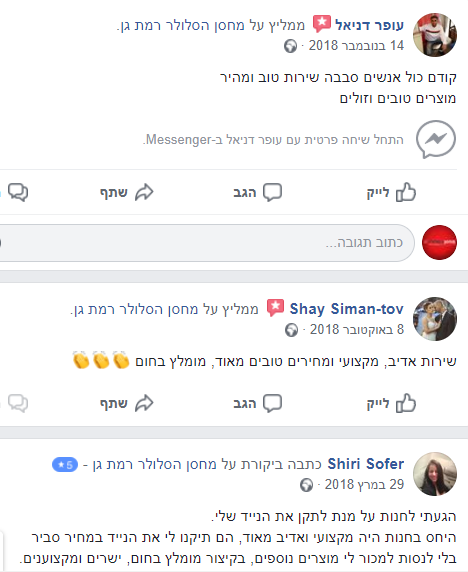Click the comment bubble on Ofer Daniel's post
This screenshot has height=572, width=468.
[x=258, y=192]
